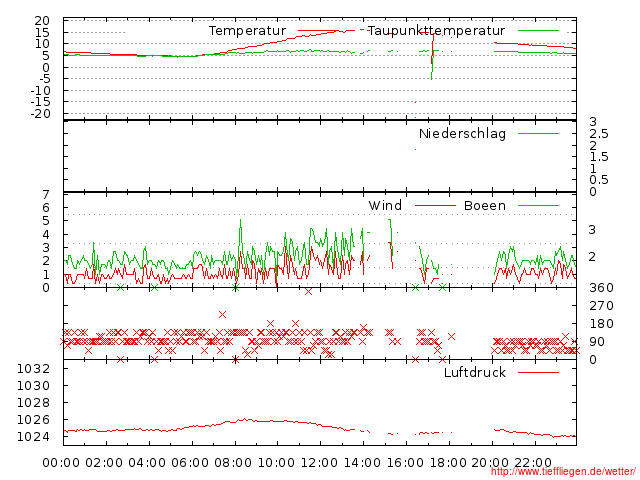Click the 1032 pressure axis value
The image size is (640, 480).
pos(33,369)
